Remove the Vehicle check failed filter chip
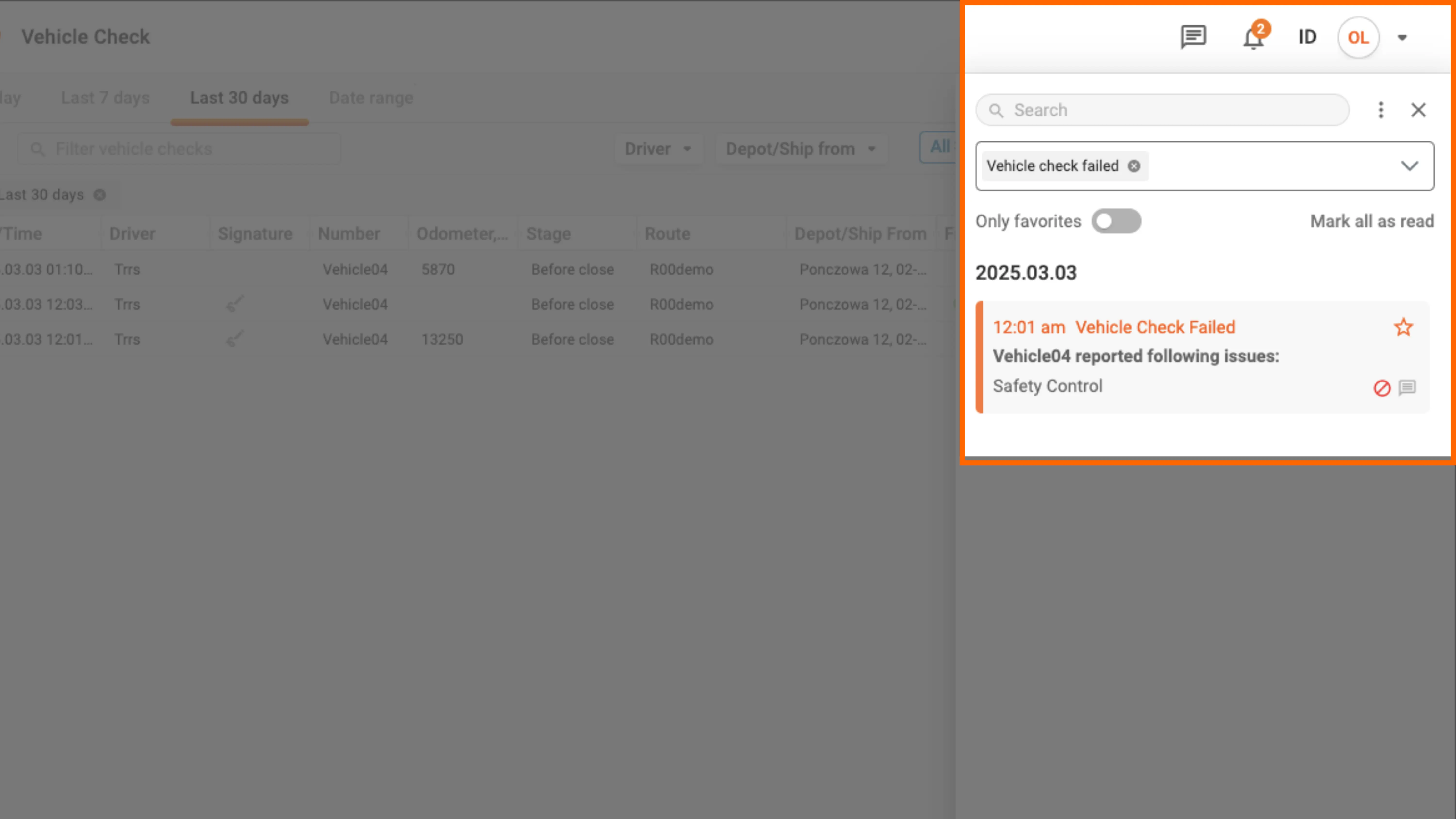The height and width of the screenshot is (819, 1456). (1134, 166)
